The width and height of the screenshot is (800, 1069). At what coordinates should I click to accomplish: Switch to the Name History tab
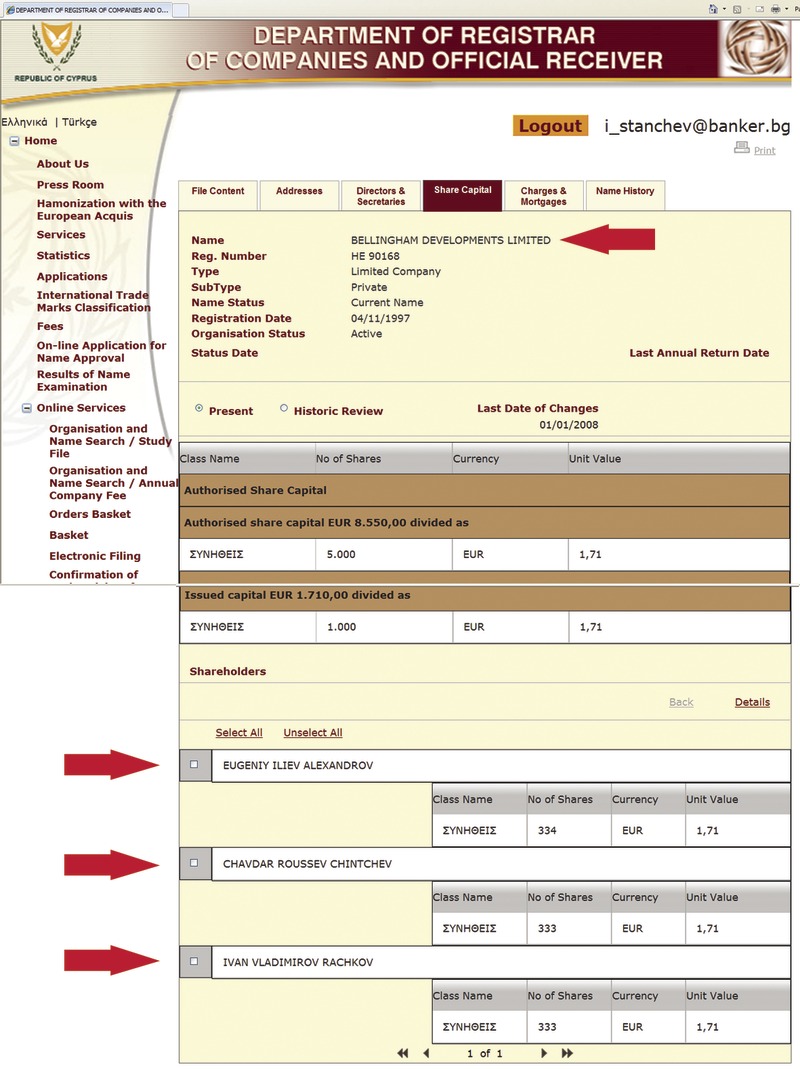(x=625, y=196)
